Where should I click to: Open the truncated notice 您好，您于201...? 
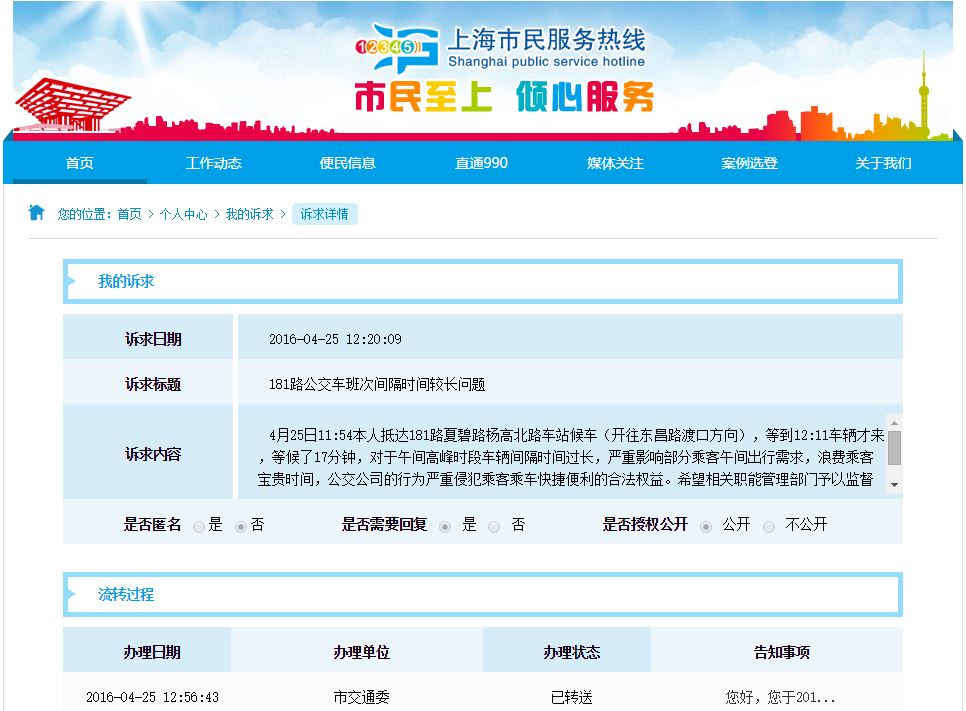[x=780, y=697]
